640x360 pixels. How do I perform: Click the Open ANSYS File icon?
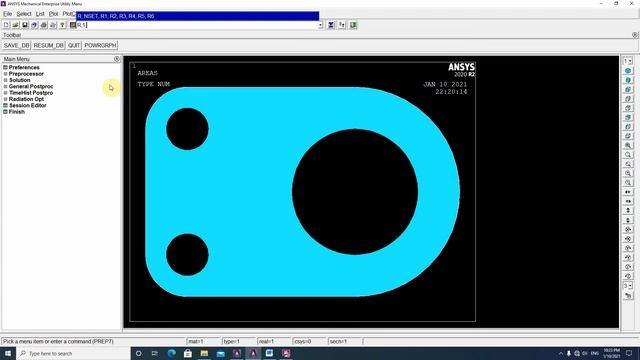point(16,25)
